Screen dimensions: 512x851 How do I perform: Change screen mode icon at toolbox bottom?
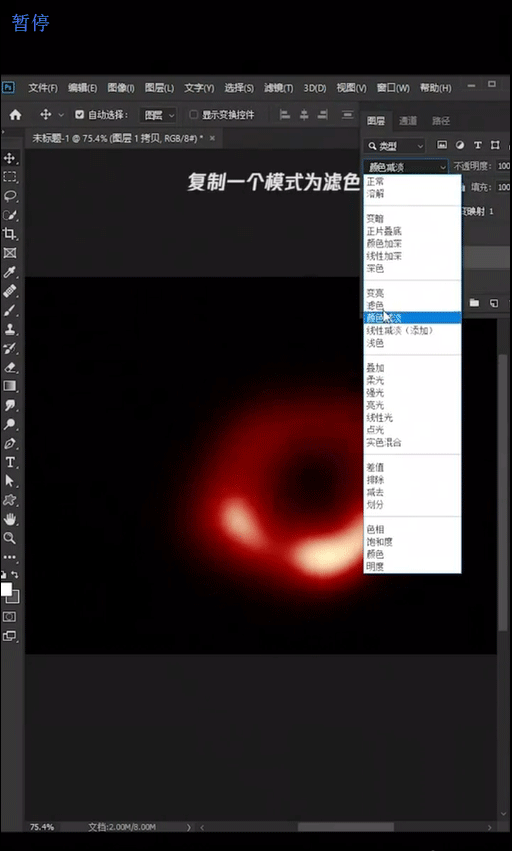coord(9,636)
